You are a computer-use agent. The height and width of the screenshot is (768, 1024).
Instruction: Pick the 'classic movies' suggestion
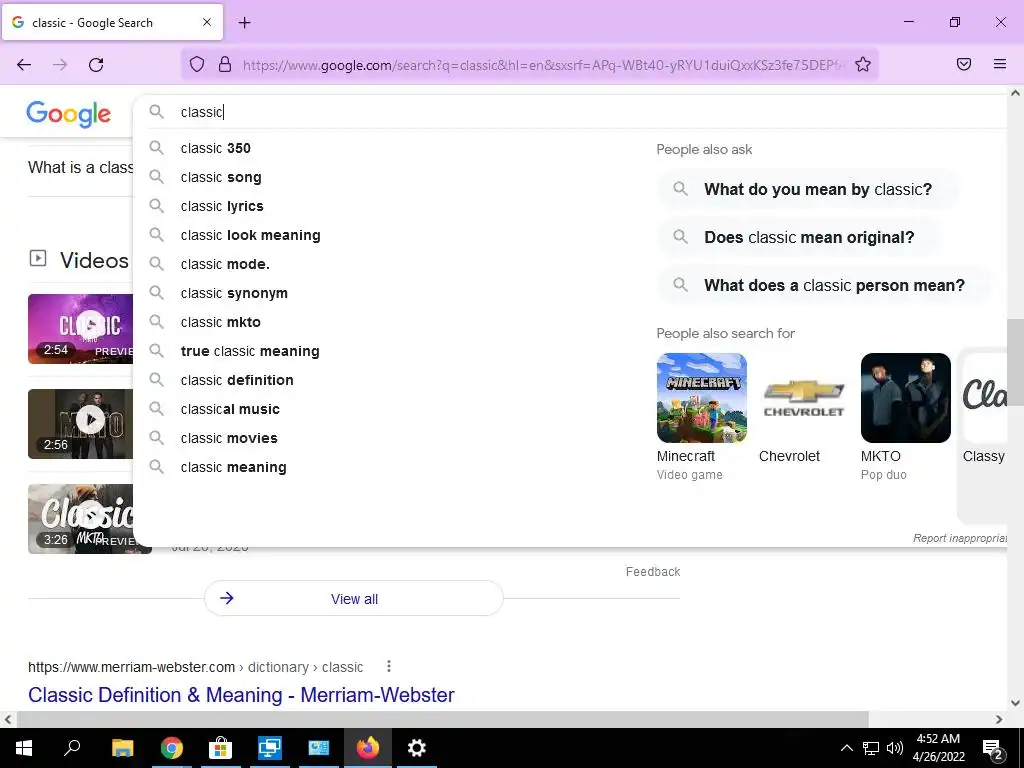pos(229,438)
